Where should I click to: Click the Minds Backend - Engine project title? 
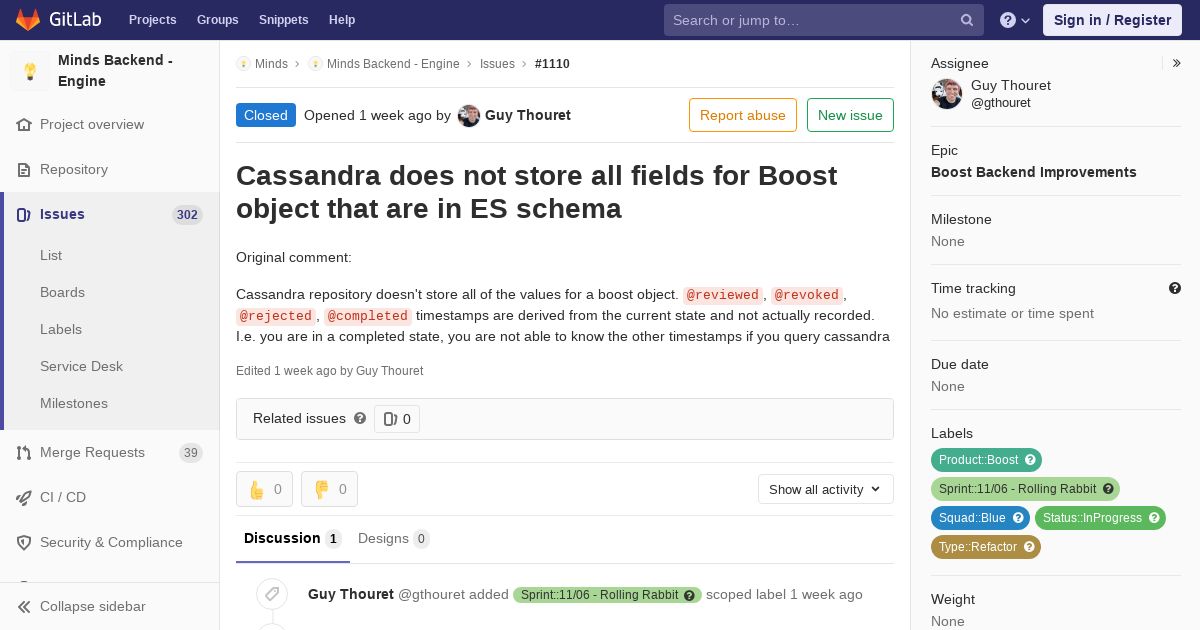[x=115, y=70]
